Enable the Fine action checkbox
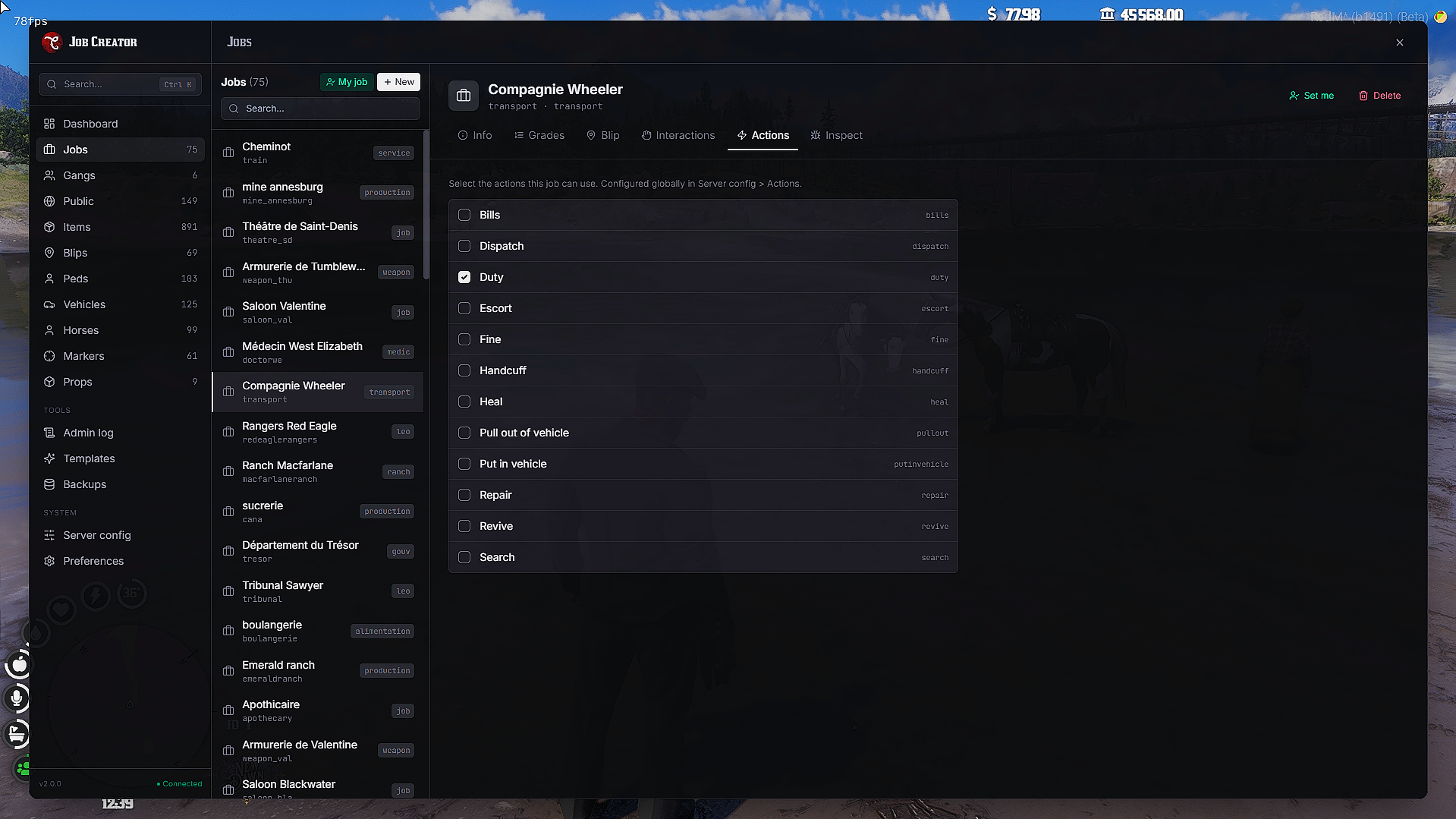This screenshot has height=819, width=1456. [x=464, y=339]
